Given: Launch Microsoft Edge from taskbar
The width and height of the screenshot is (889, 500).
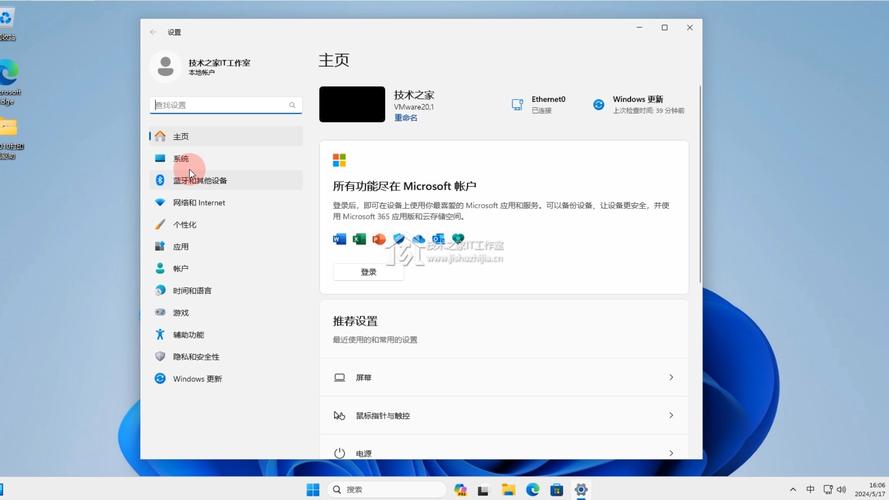Looking at the screenshot, I should click(532, 489).
